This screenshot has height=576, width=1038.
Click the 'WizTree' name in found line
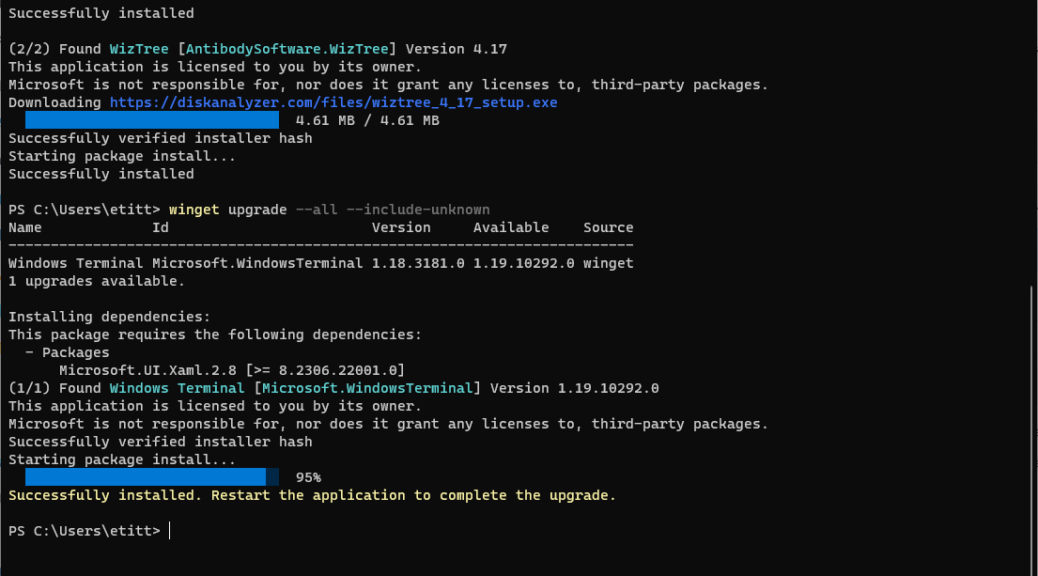click(139, 49)
